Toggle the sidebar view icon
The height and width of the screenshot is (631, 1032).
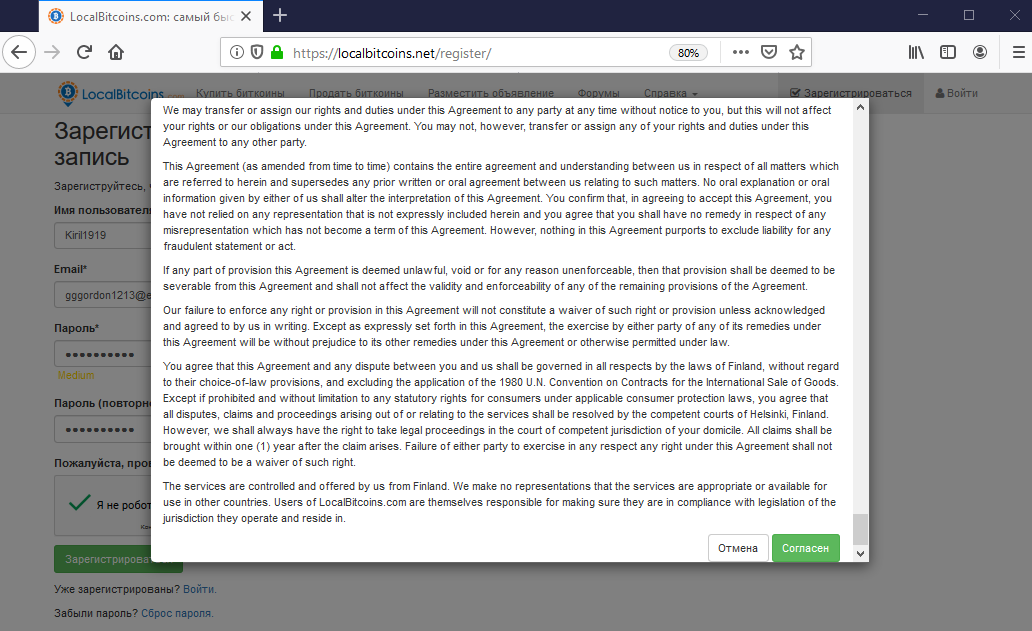[948, 53]
